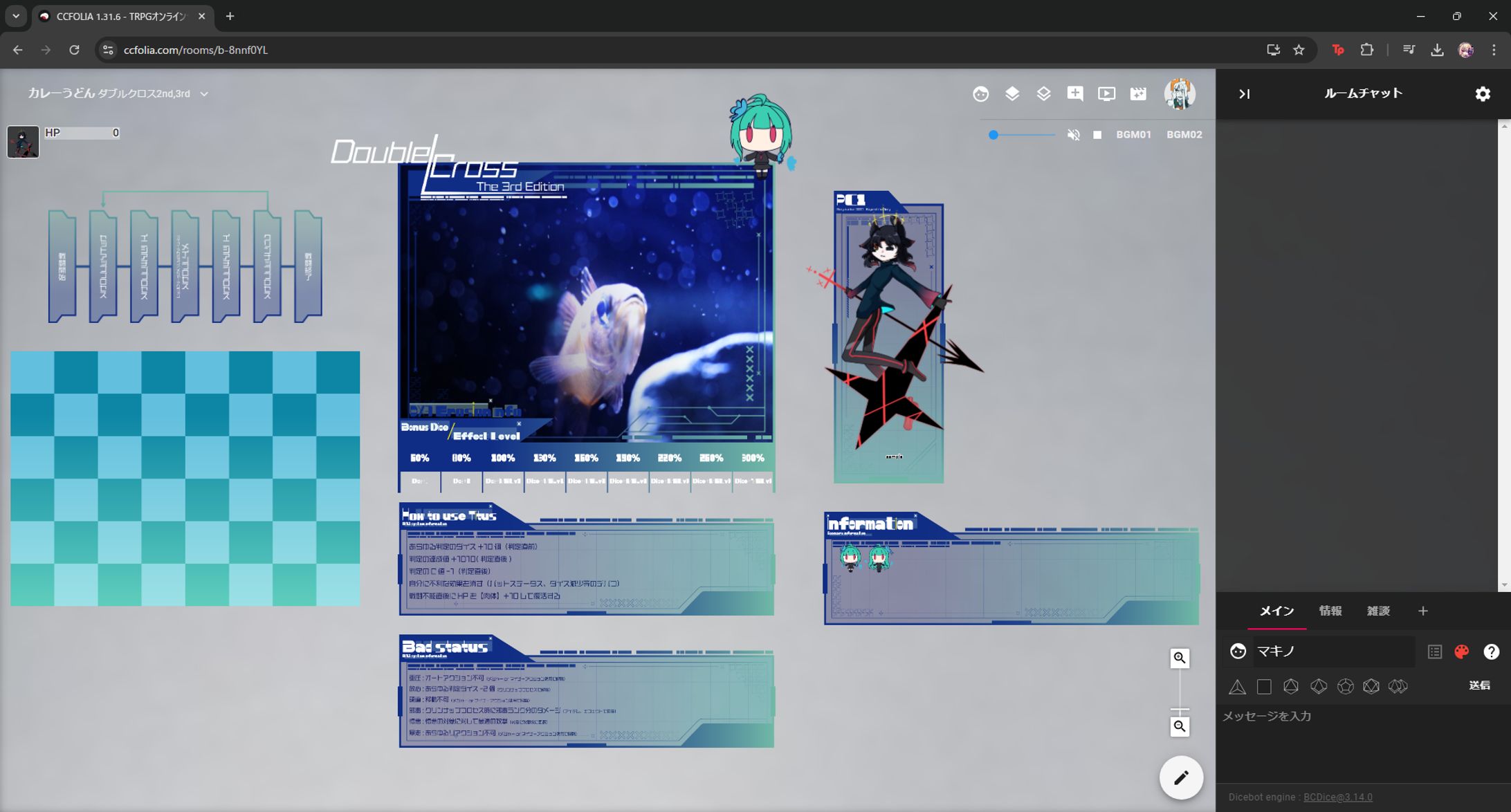Play the BGM02 track
This screenshot has width=1511, height=812.
[1184, 135]
